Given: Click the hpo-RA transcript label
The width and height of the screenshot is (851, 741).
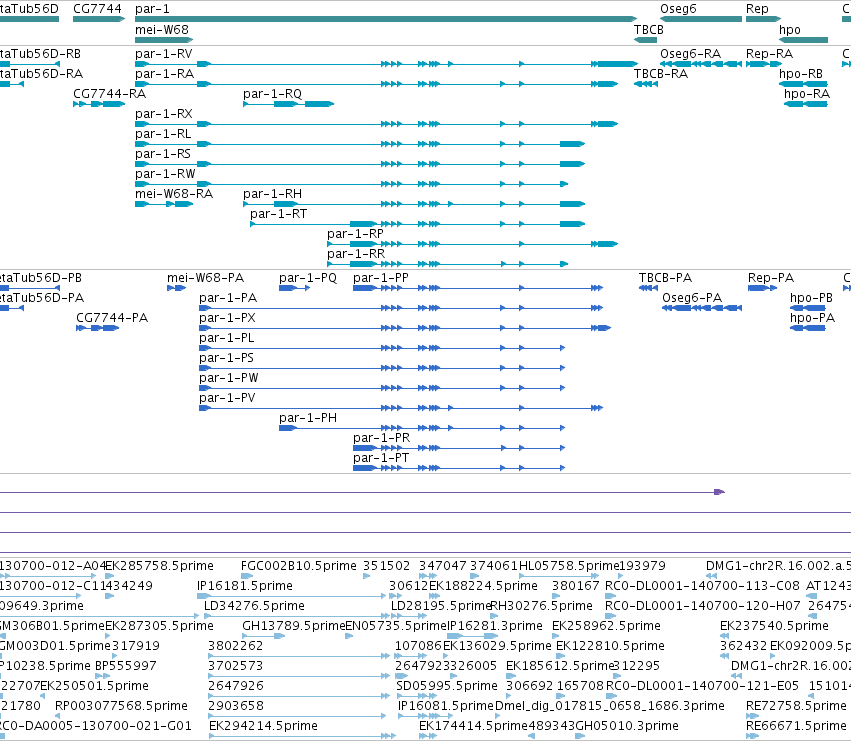Looking at the screenshot, I should pyautogui.click(x=806, y=94).
